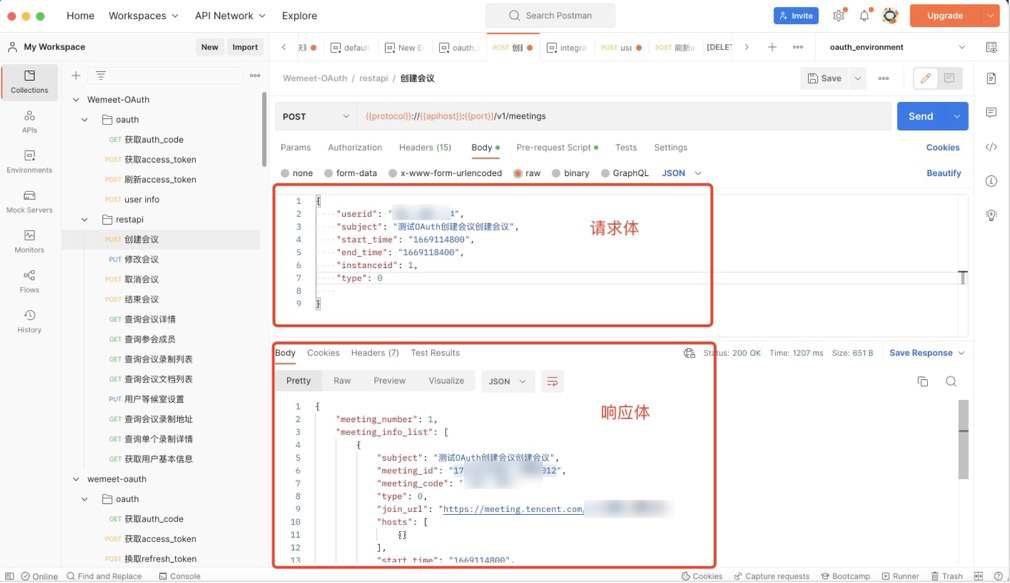Open the History sidebar panel
Viewport: 1010px width, 583px height.
click(x=30, y=321)
